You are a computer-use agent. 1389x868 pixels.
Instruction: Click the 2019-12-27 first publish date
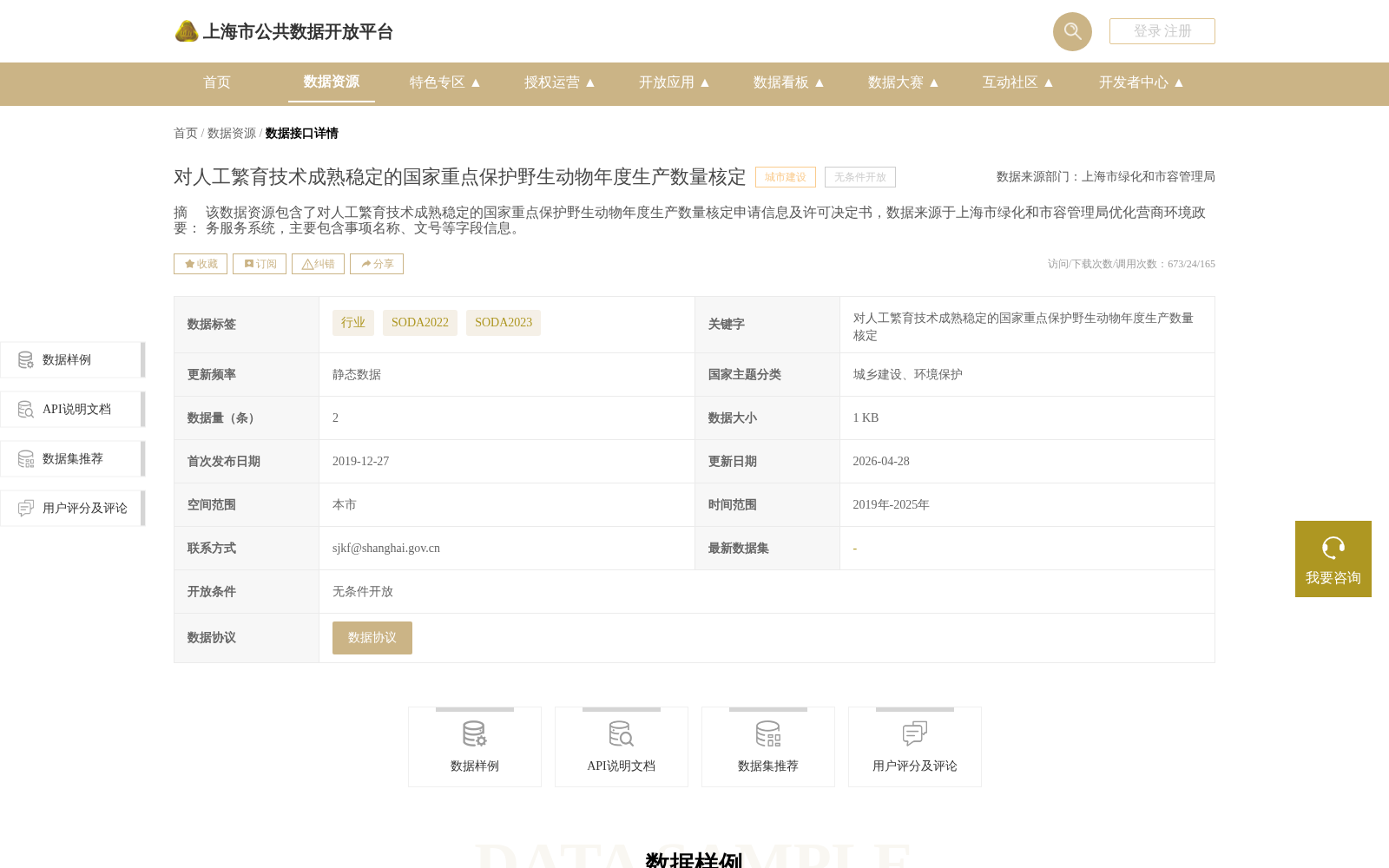pyautogui.click(x=360, y=462)
